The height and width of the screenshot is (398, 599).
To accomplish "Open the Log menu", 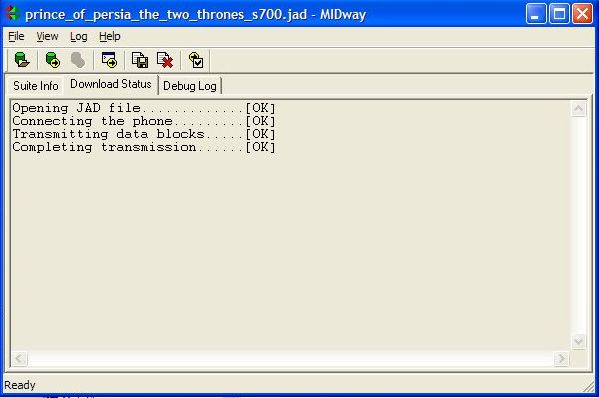I will pyautogui.click(x=79, y=36).
